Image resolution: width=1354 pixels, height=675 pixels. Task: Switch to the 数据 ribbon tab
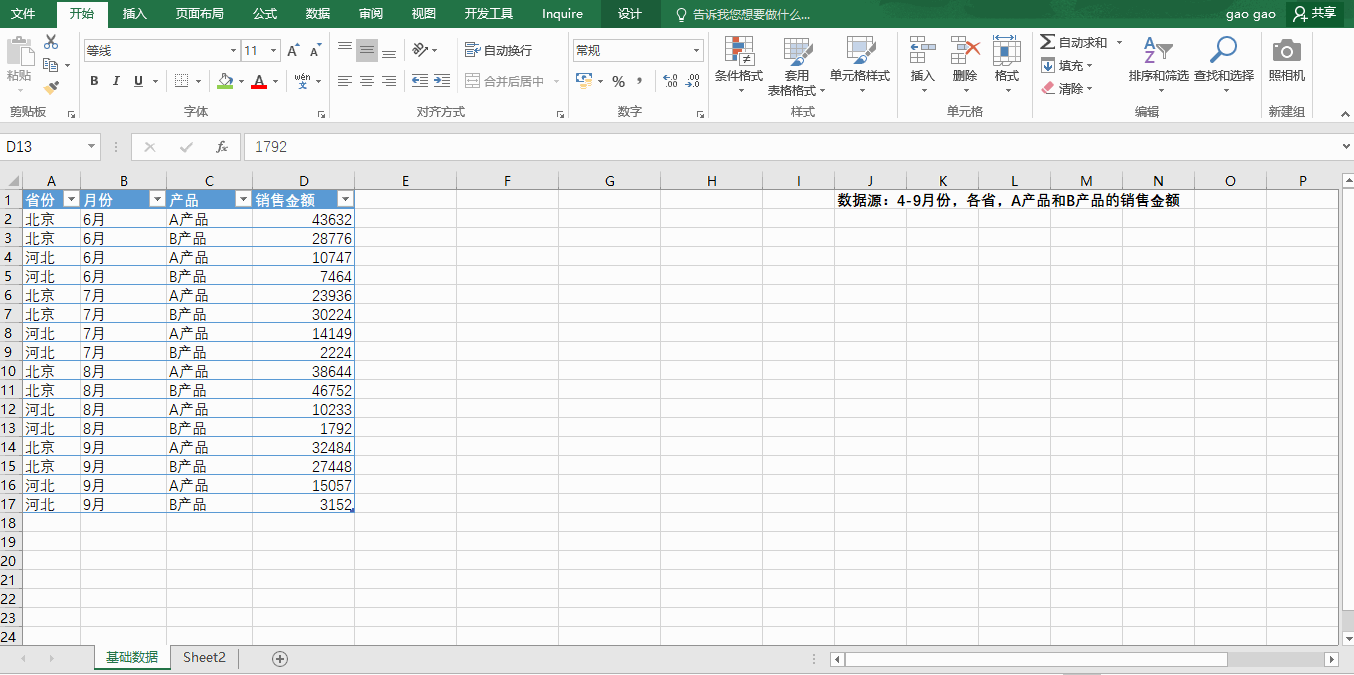[x=318, y=14]
